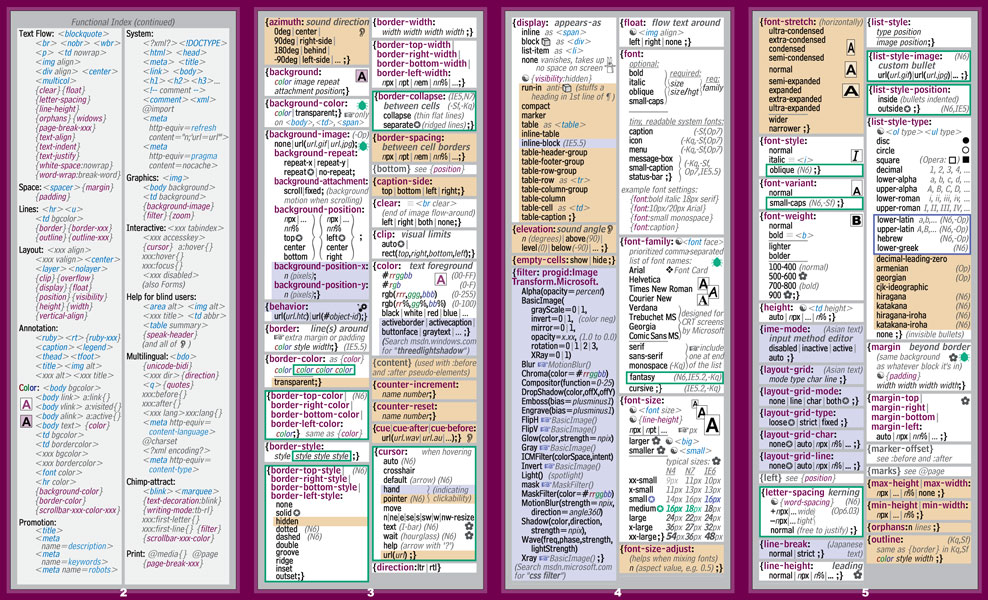This screenshot has width=988, height=600.
Task: Click the large A icon in the font-size box
Action: coord(712,425)
